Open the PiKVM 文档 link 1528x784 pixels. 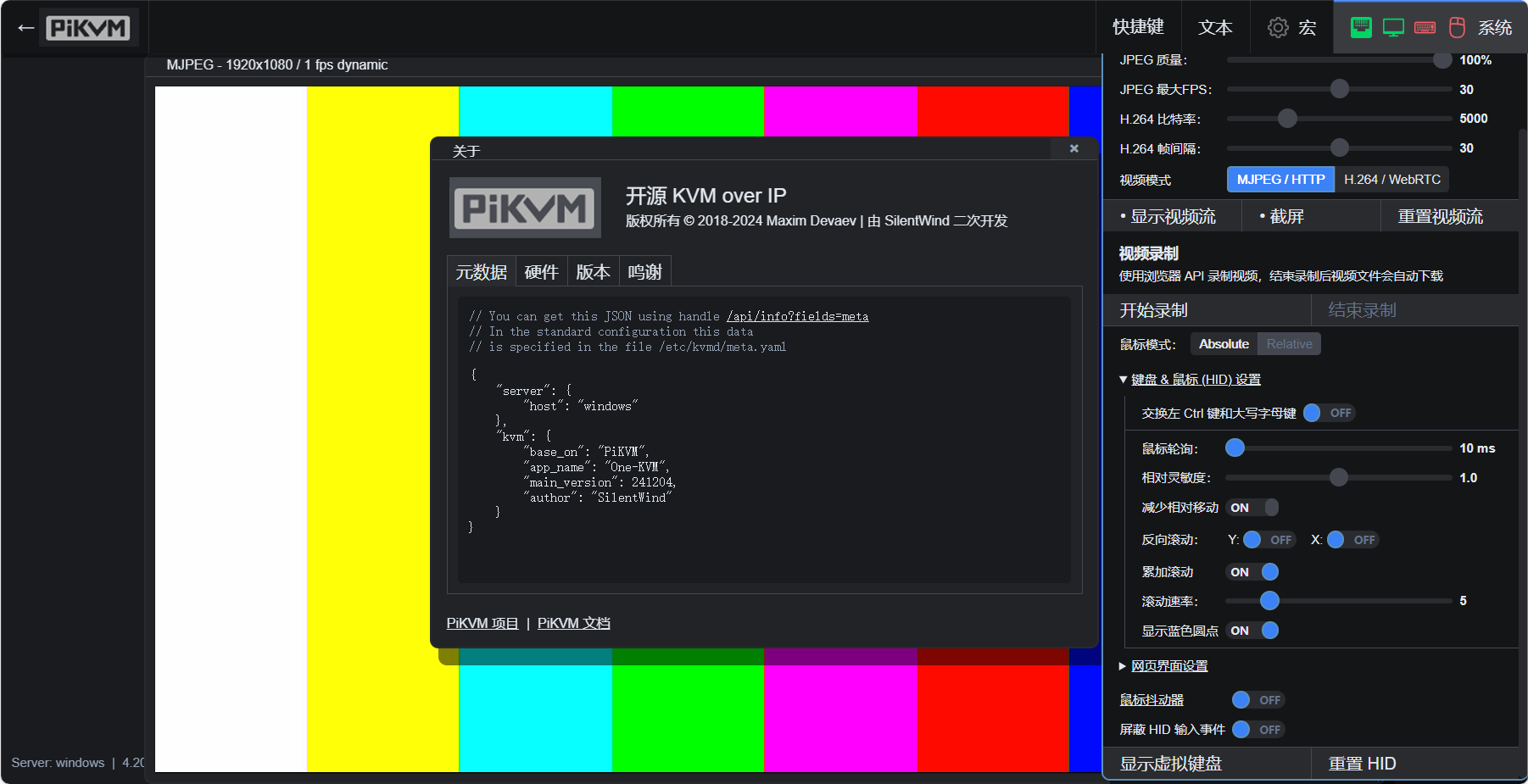[573, 623]
